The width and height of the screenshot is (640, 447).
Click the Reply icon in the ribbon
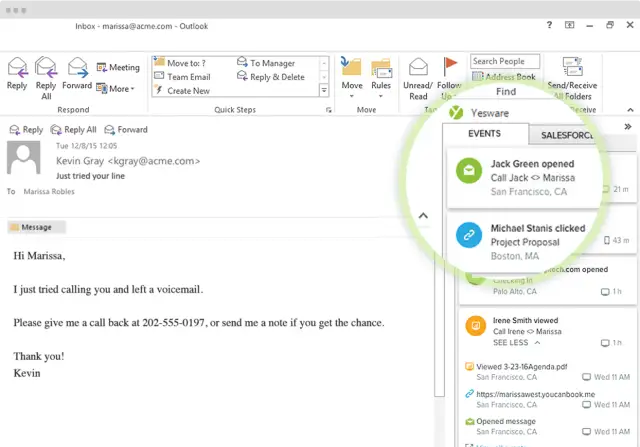pos(17,68)
